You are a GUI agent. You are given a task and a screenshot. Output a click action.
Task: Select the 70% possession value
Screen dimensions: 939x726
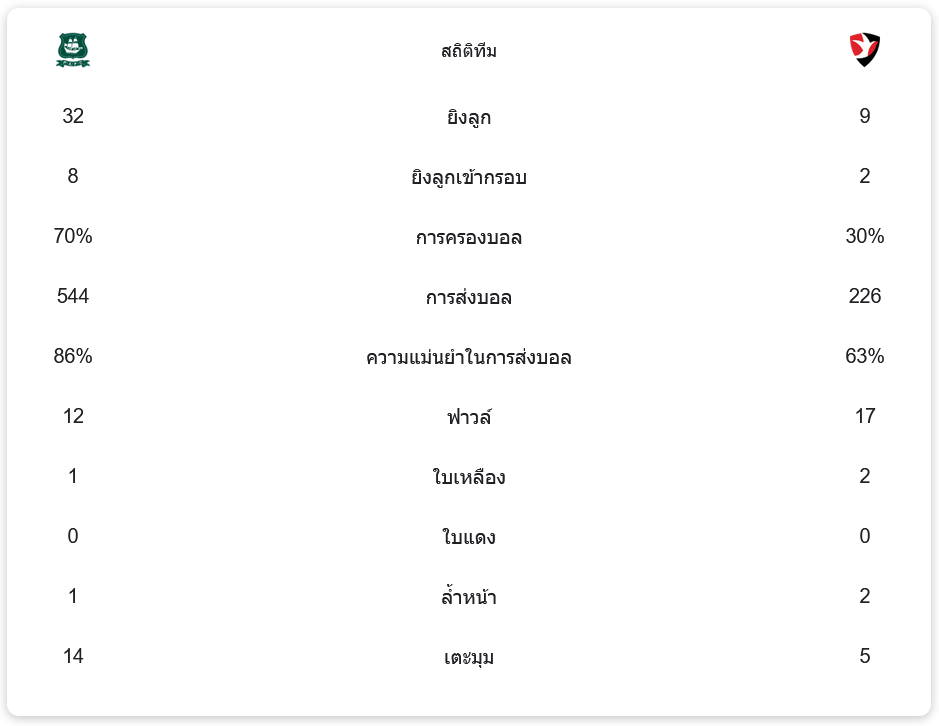73,236
